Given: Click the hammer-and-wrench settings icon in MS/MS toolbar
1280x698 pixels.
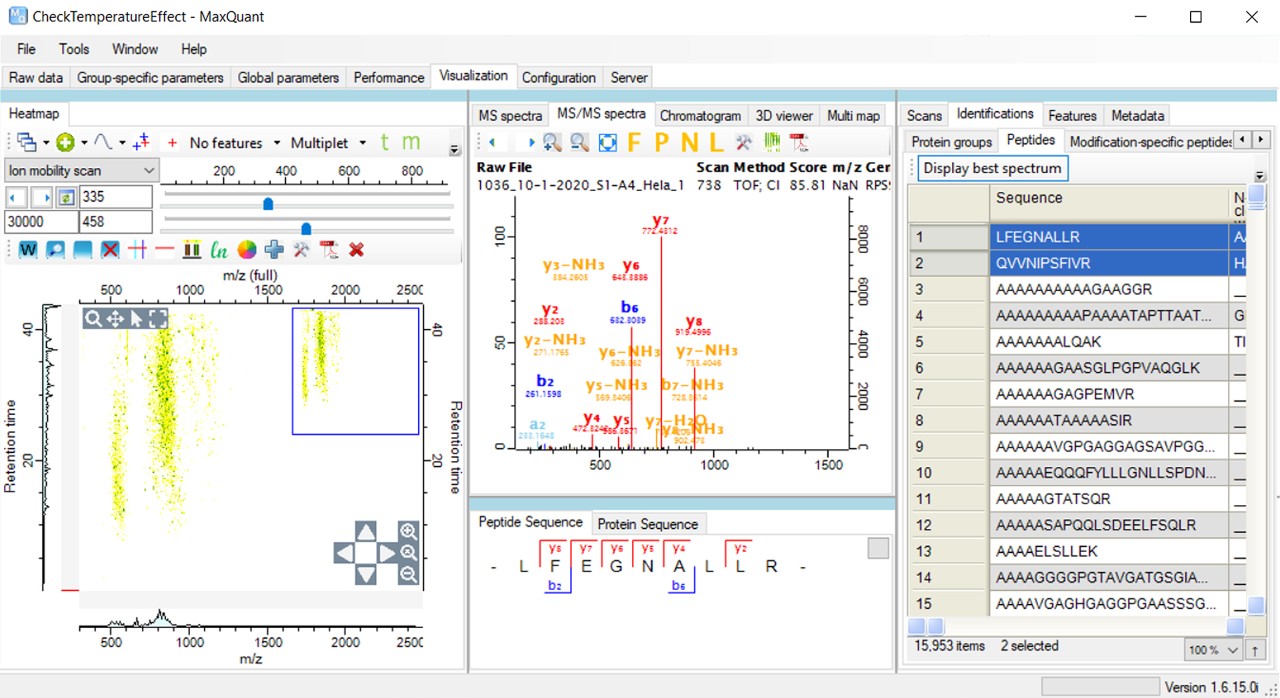Looking at the screenshot, I should (x=744, y=143).
